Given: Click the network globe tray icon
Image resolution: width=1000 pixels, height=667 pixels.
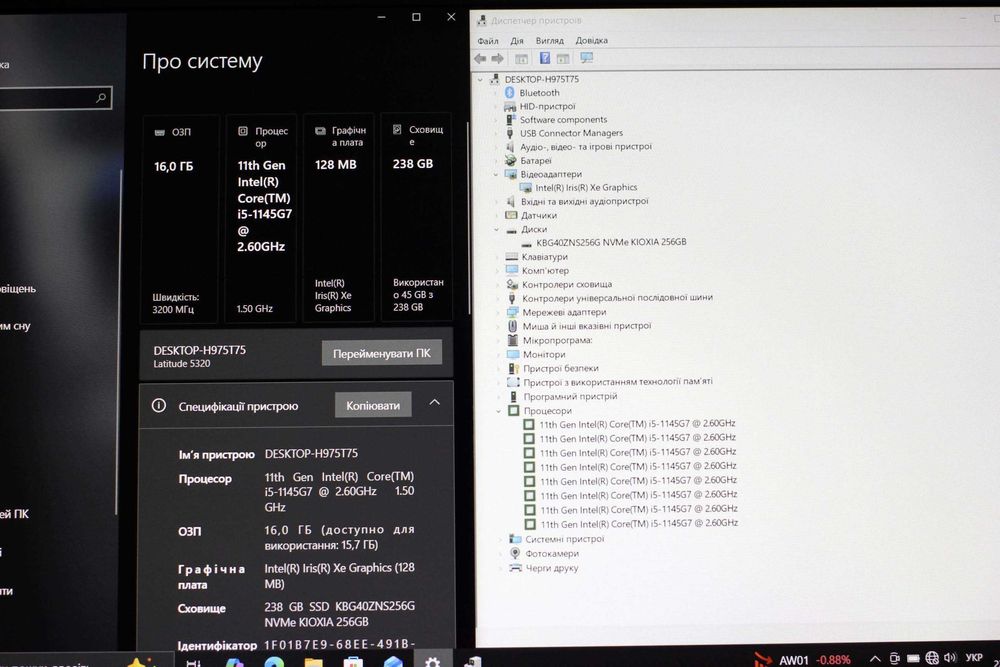Looking at the screenshot, I should [932, 658].
